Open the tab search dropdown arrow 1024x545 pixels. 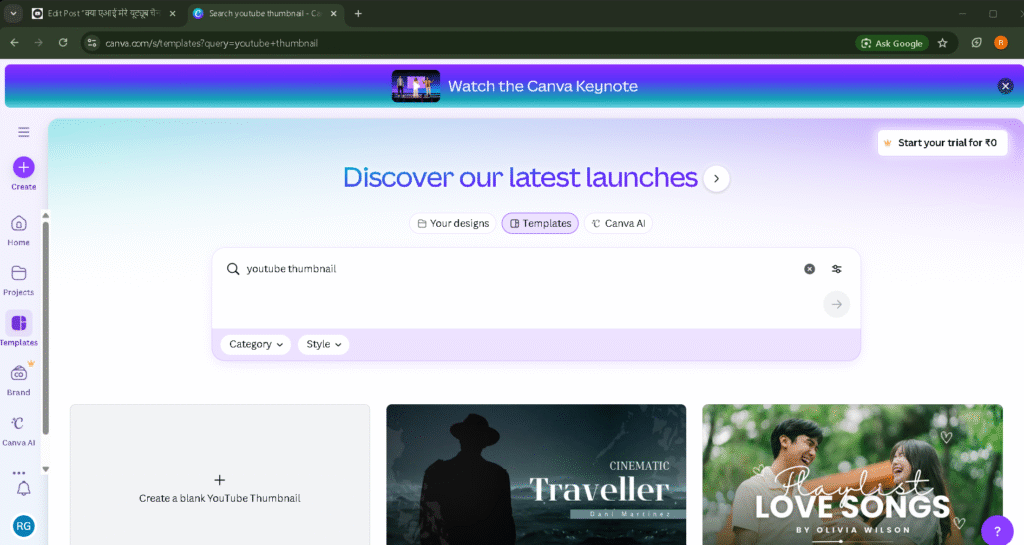(x=13, y=14)
